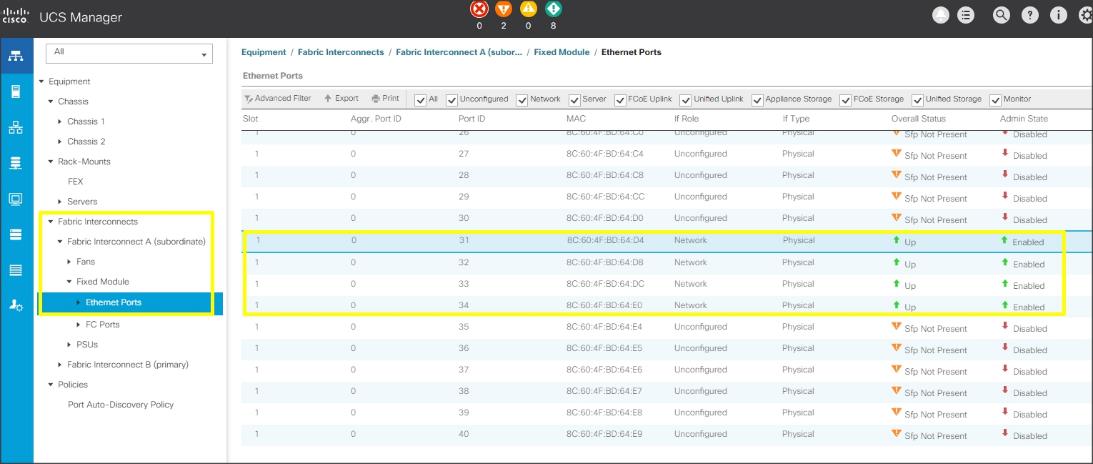Select Port Auto-Discovery Policy tree item
Screen dimensions: 1093x464
121,405
